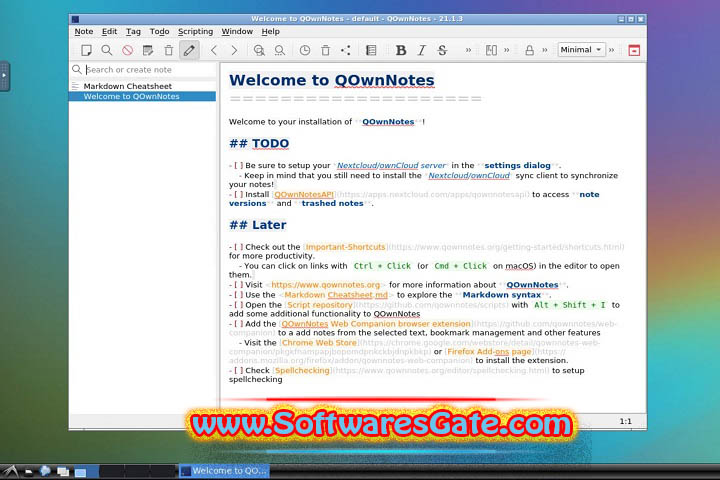Open the Note menu
This screenshot has width=720, height=480.
[x=84, y=31]
